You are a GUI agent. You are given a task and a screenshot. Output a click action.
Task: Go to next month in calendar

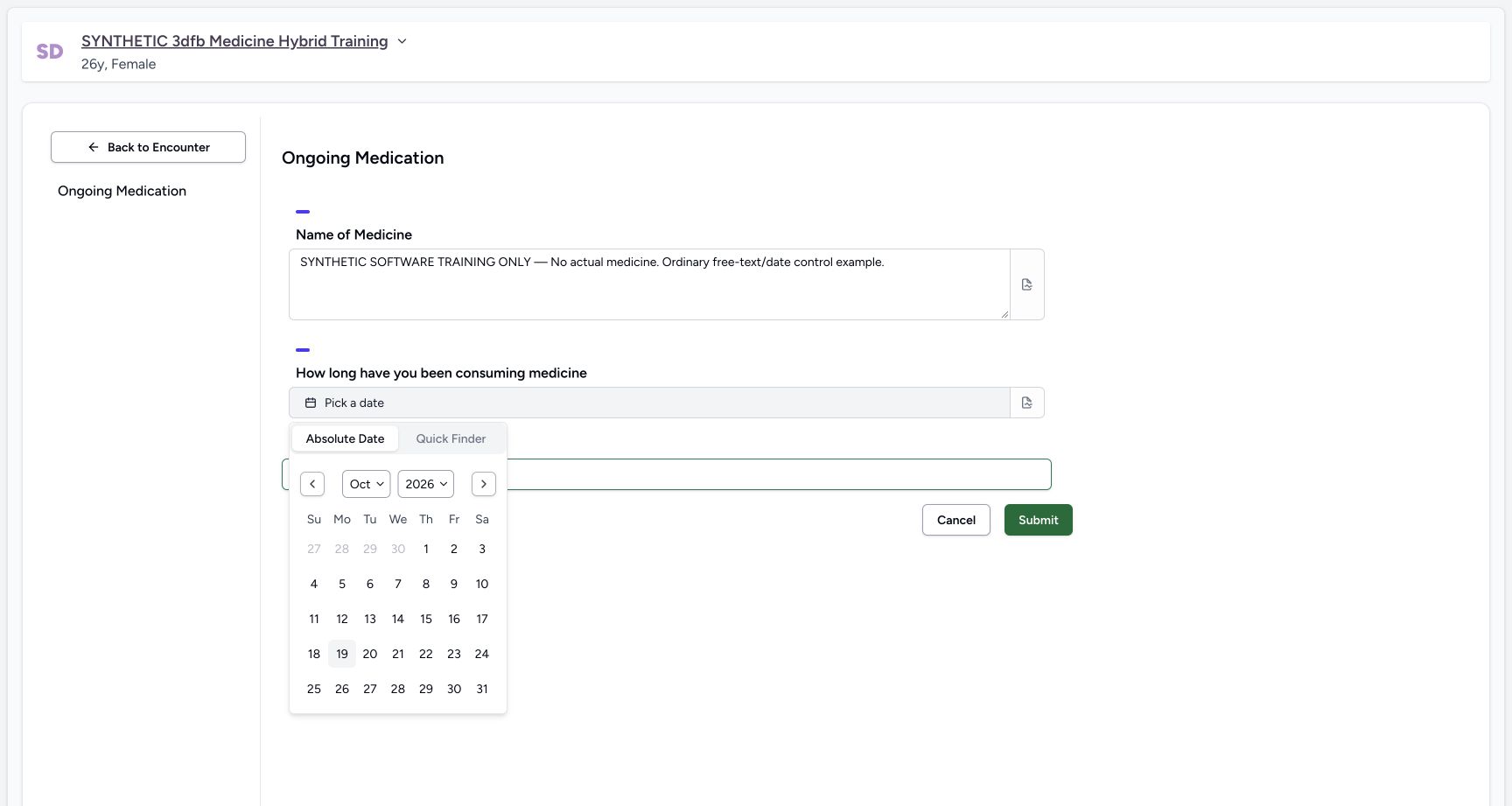click(x=484, y=484)
